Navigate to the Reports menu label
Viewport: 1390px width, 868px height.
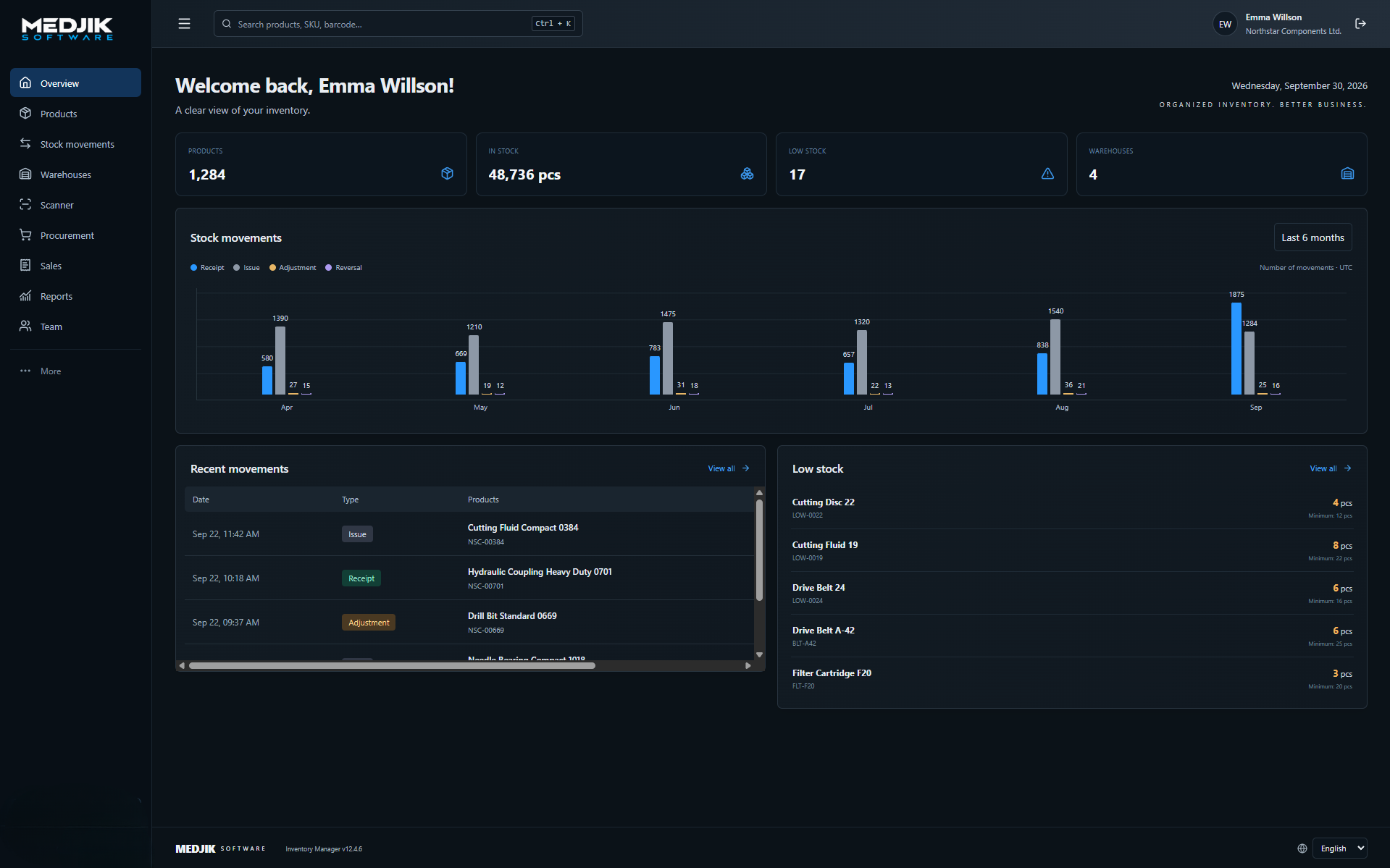(56, 296)
